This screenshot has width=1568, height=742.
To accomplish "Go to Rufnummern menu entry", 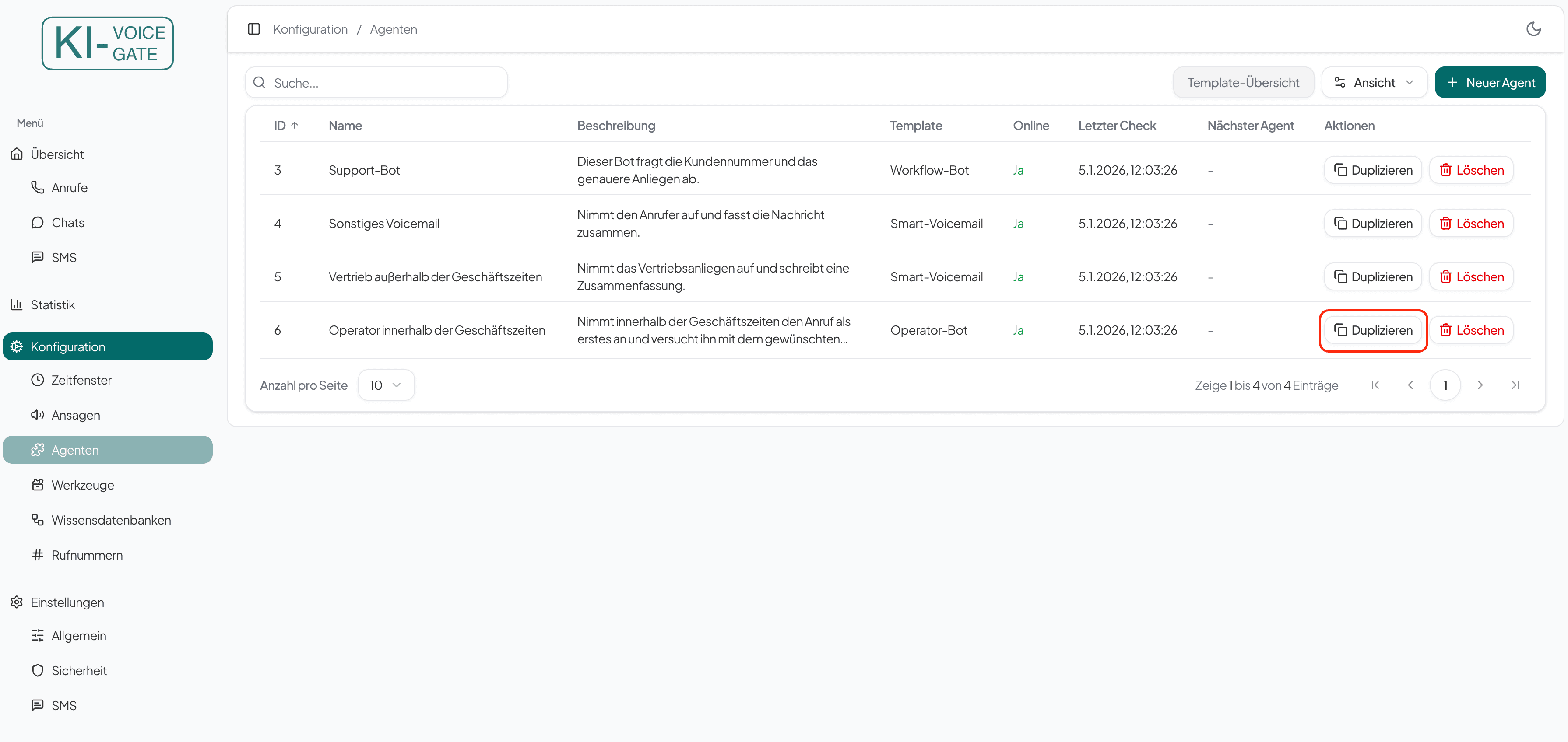I will click(86, 555).
